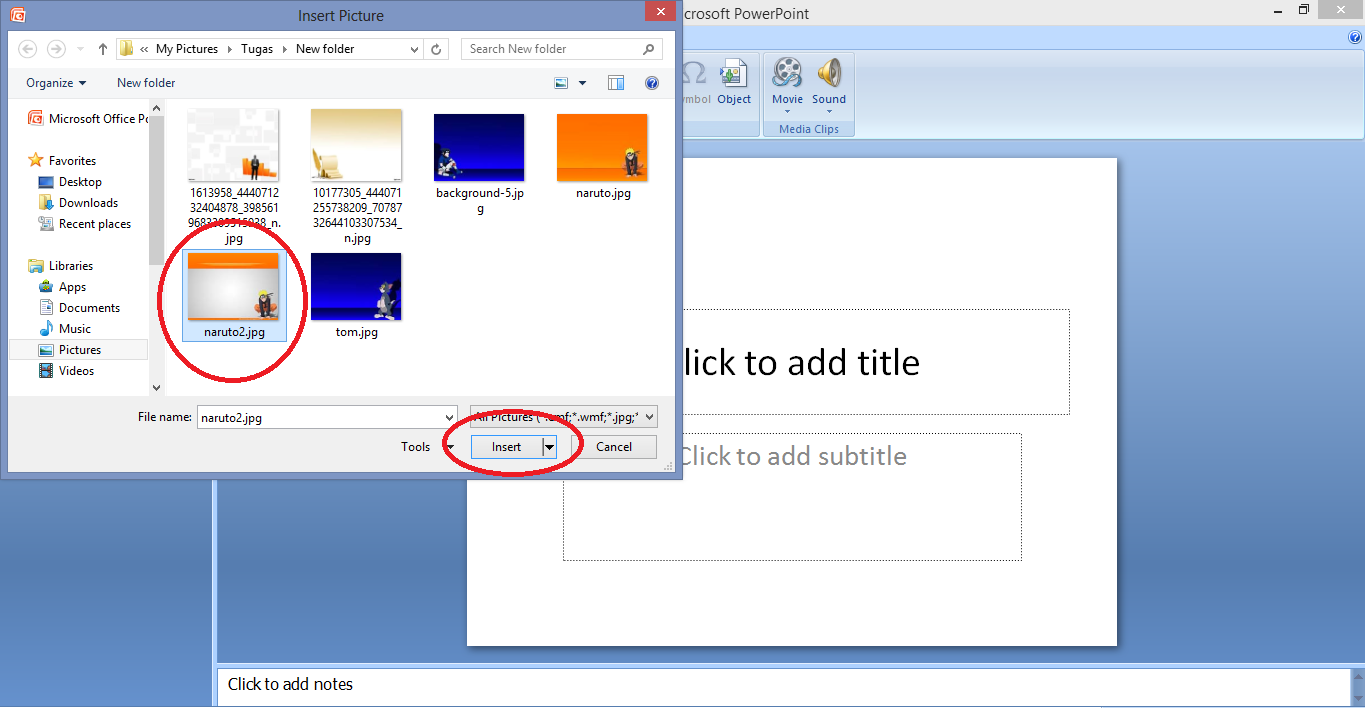Click the back navigation arrow

pos(27,48)
